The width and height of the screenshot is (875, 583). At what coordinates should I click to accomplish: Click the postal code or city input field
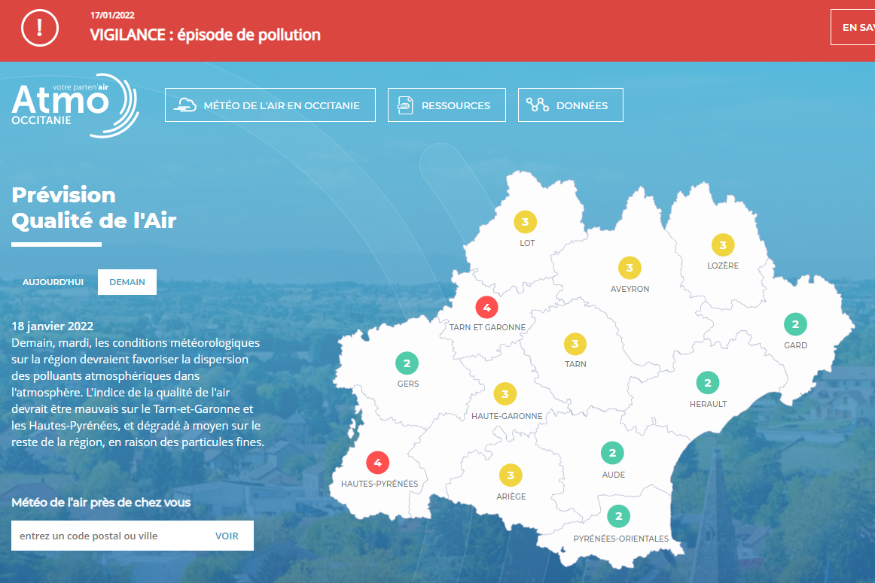coord(105,536)
